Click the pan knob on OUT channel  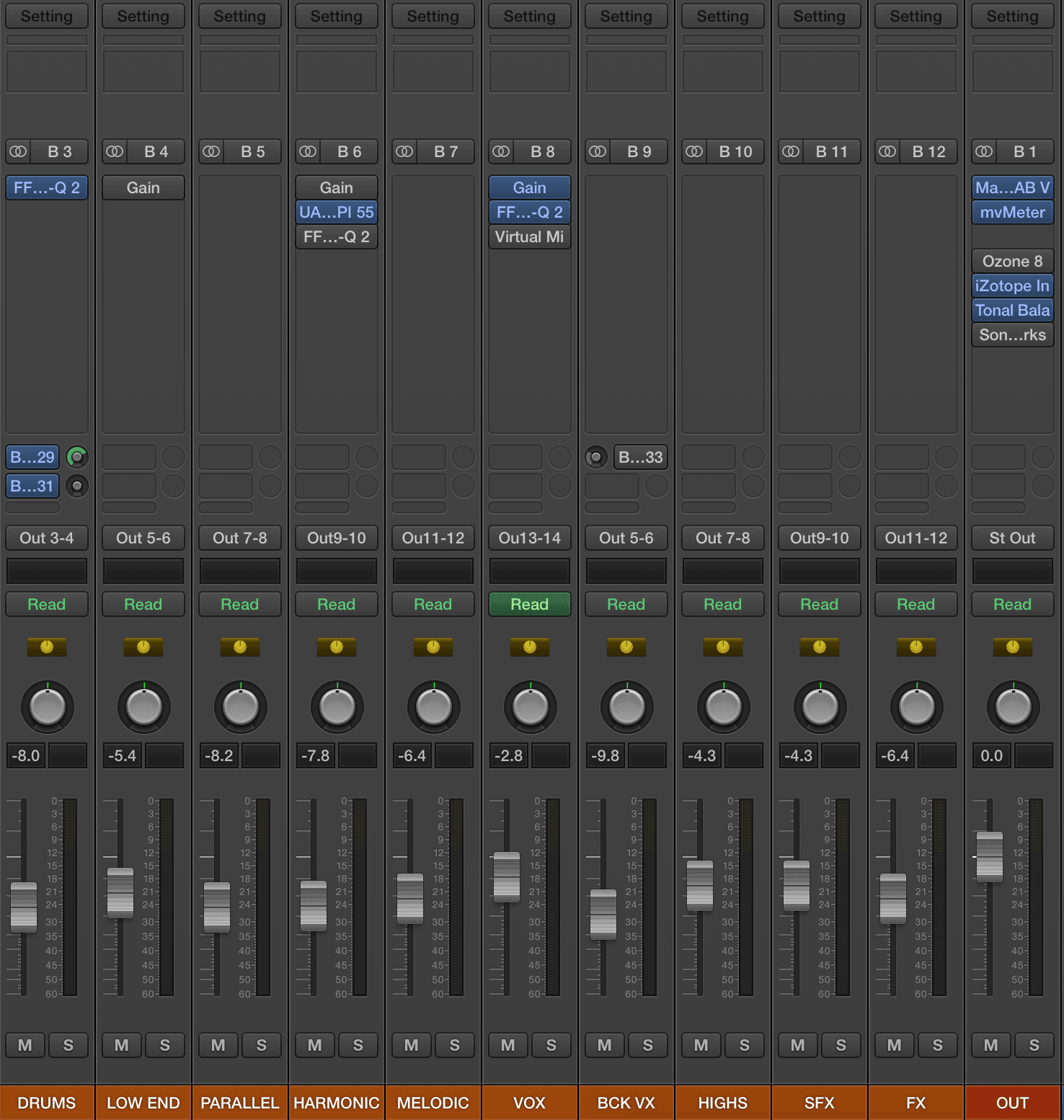click(1014, 707)
